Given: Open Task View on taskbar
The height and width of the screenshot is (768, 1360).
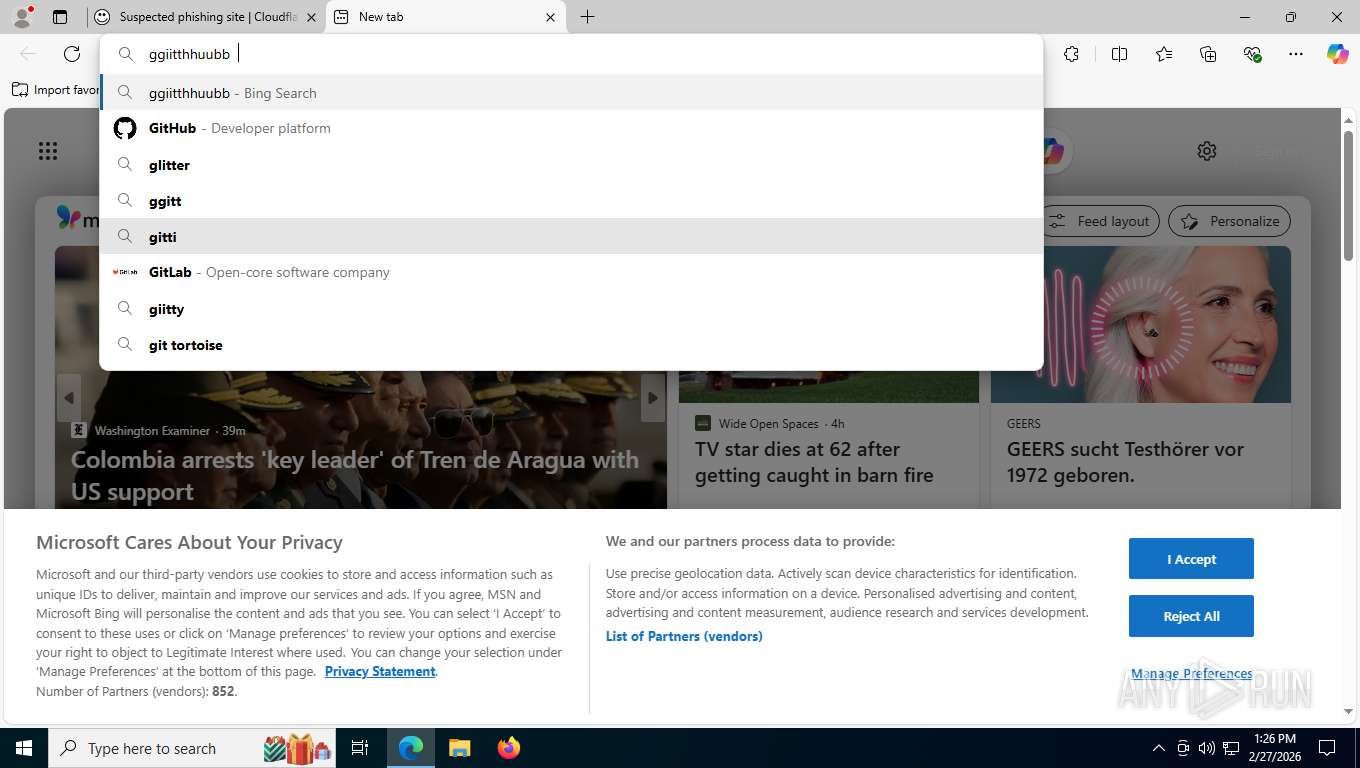Looking at the screenshot, I should tap(360, 748).
